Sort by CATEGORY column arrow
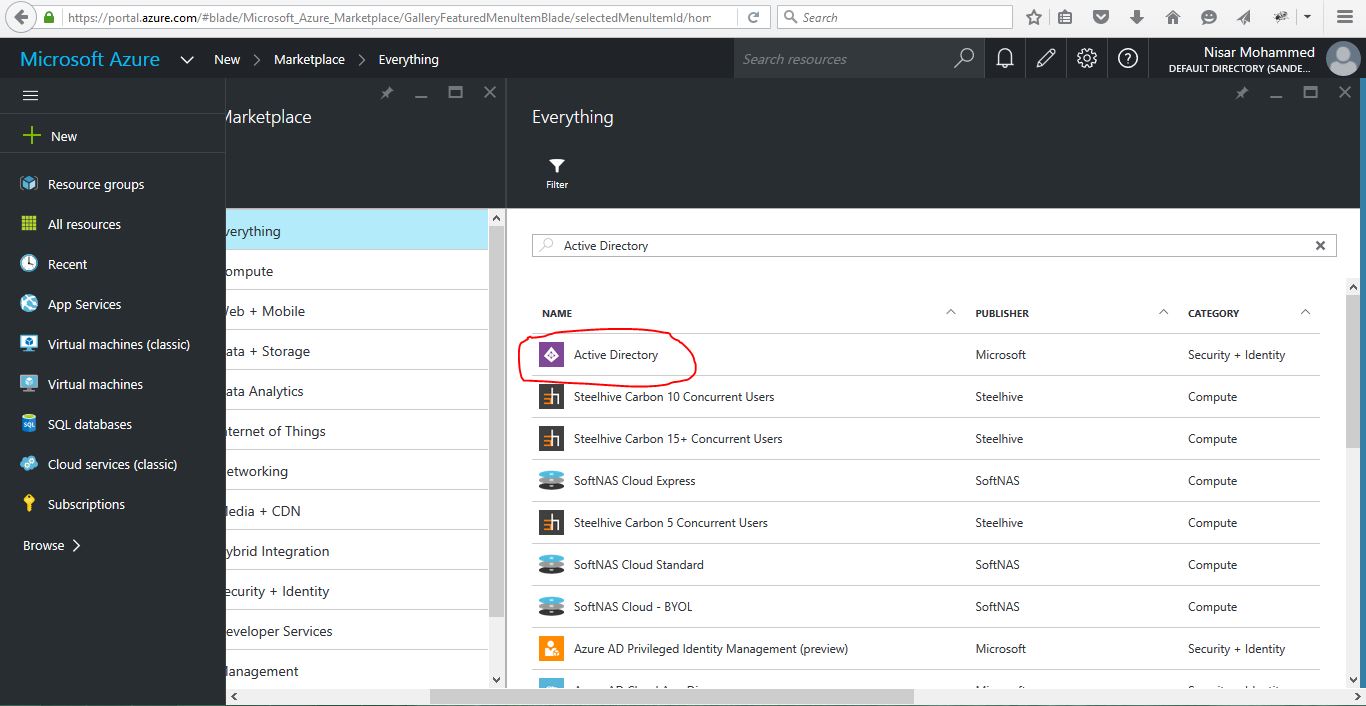1366x706 pixels. click(x=1305, y=313)
